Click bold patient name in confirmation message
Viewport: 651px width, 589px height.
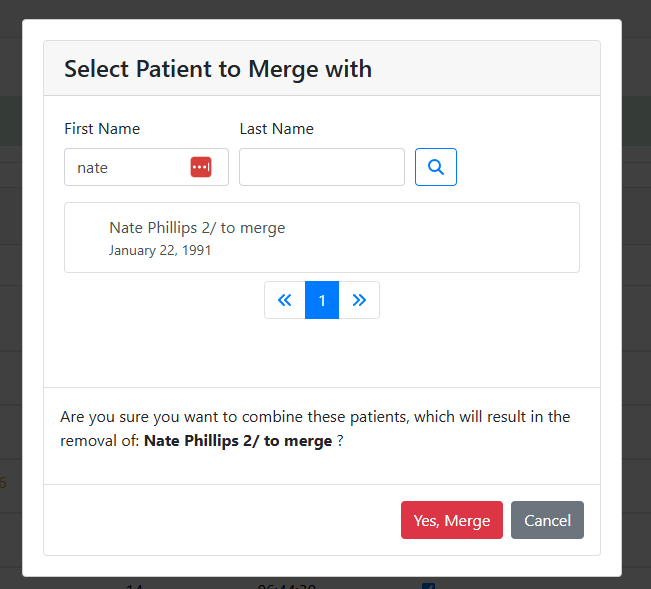(x=238, y=440)
